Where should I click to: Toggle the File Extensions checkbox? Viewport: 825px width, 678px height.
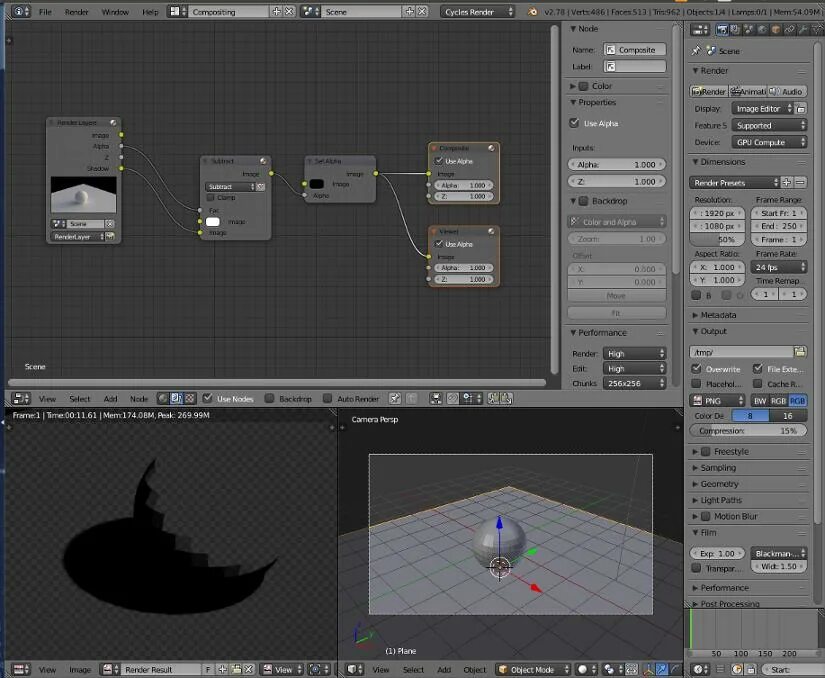click(758, 369)
